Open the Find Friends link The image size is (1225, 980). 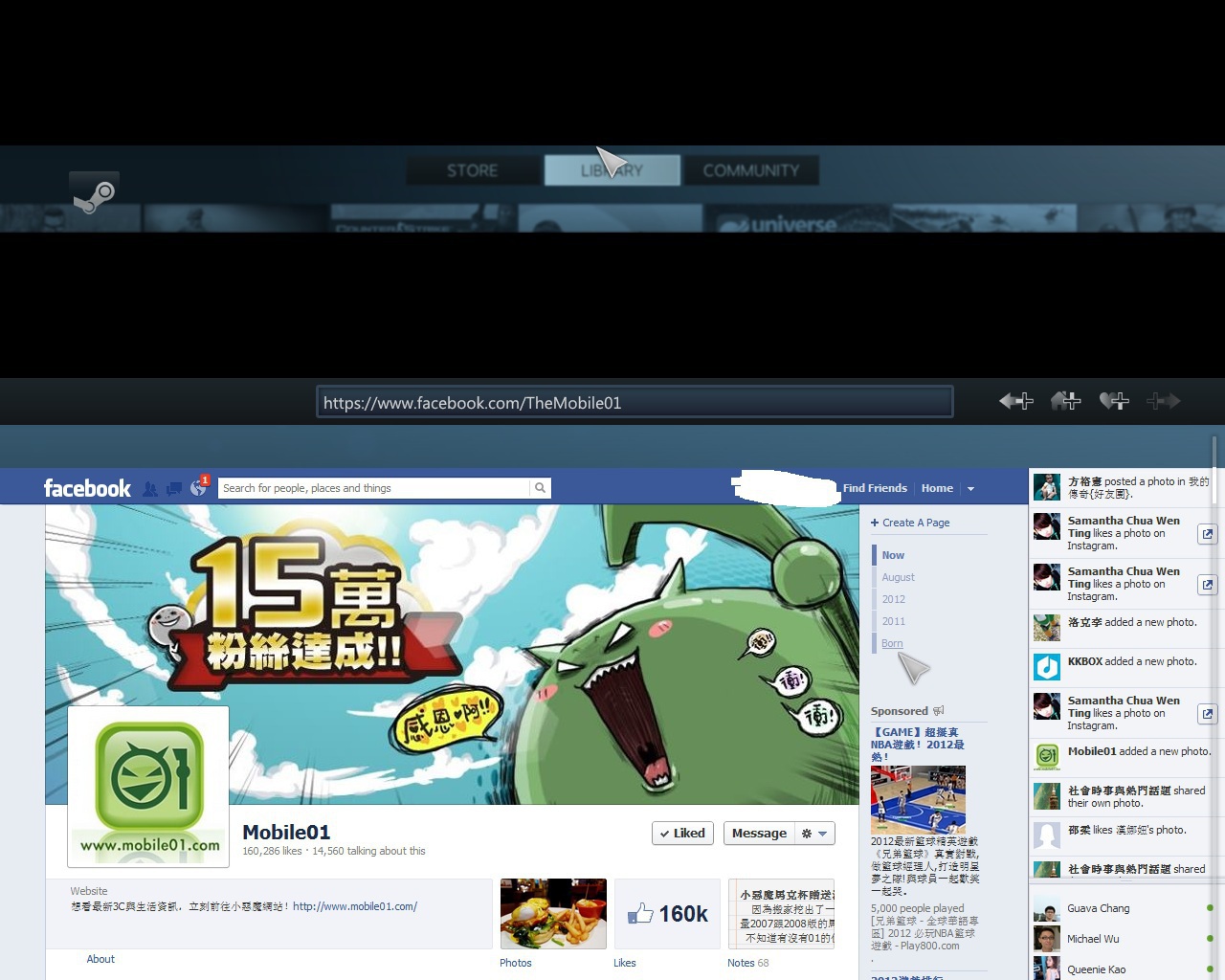click(875, 488)
